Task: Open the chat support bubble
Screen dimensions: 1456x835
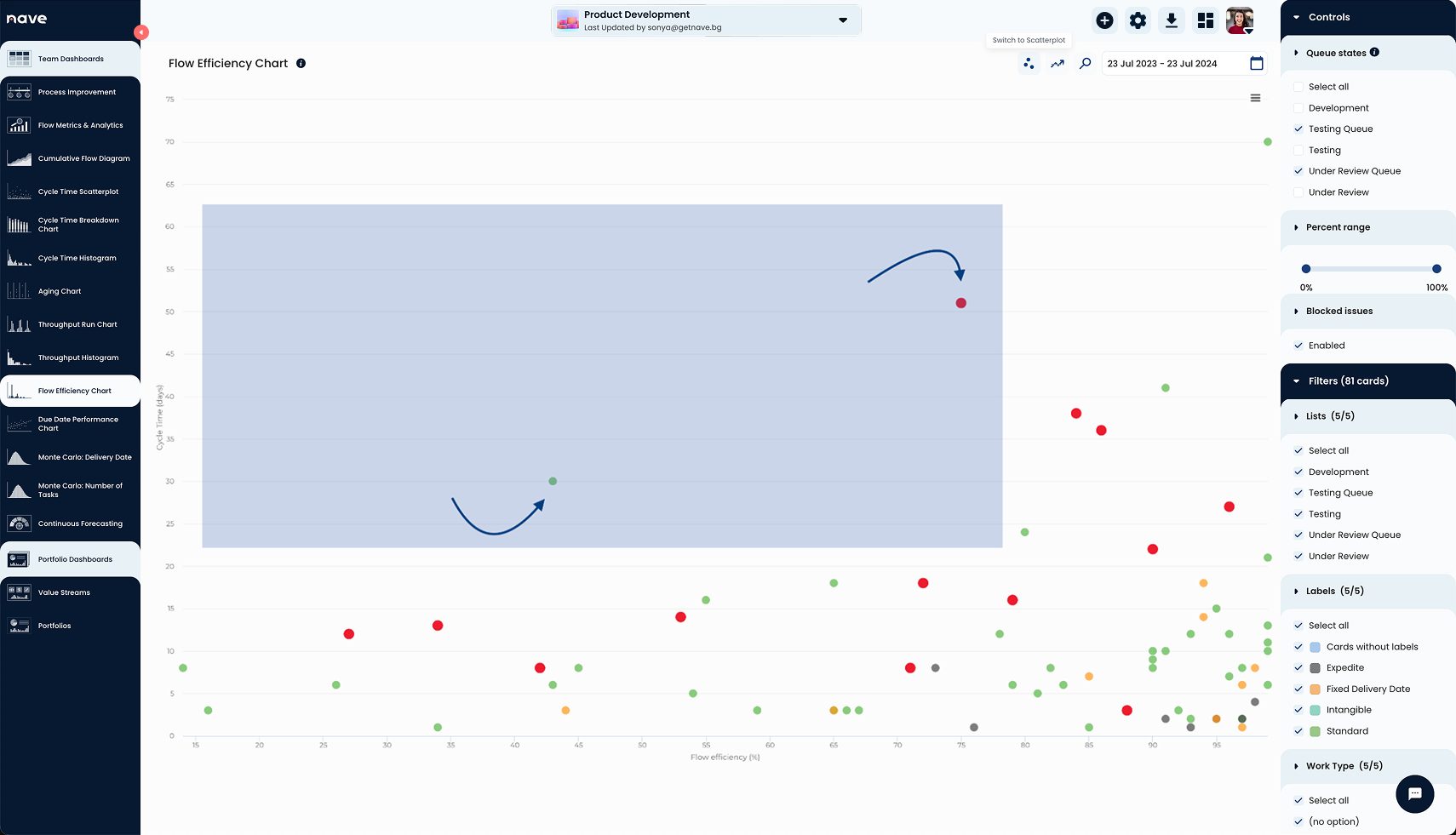Action: pyautogui.click(x=1414, y=794)
